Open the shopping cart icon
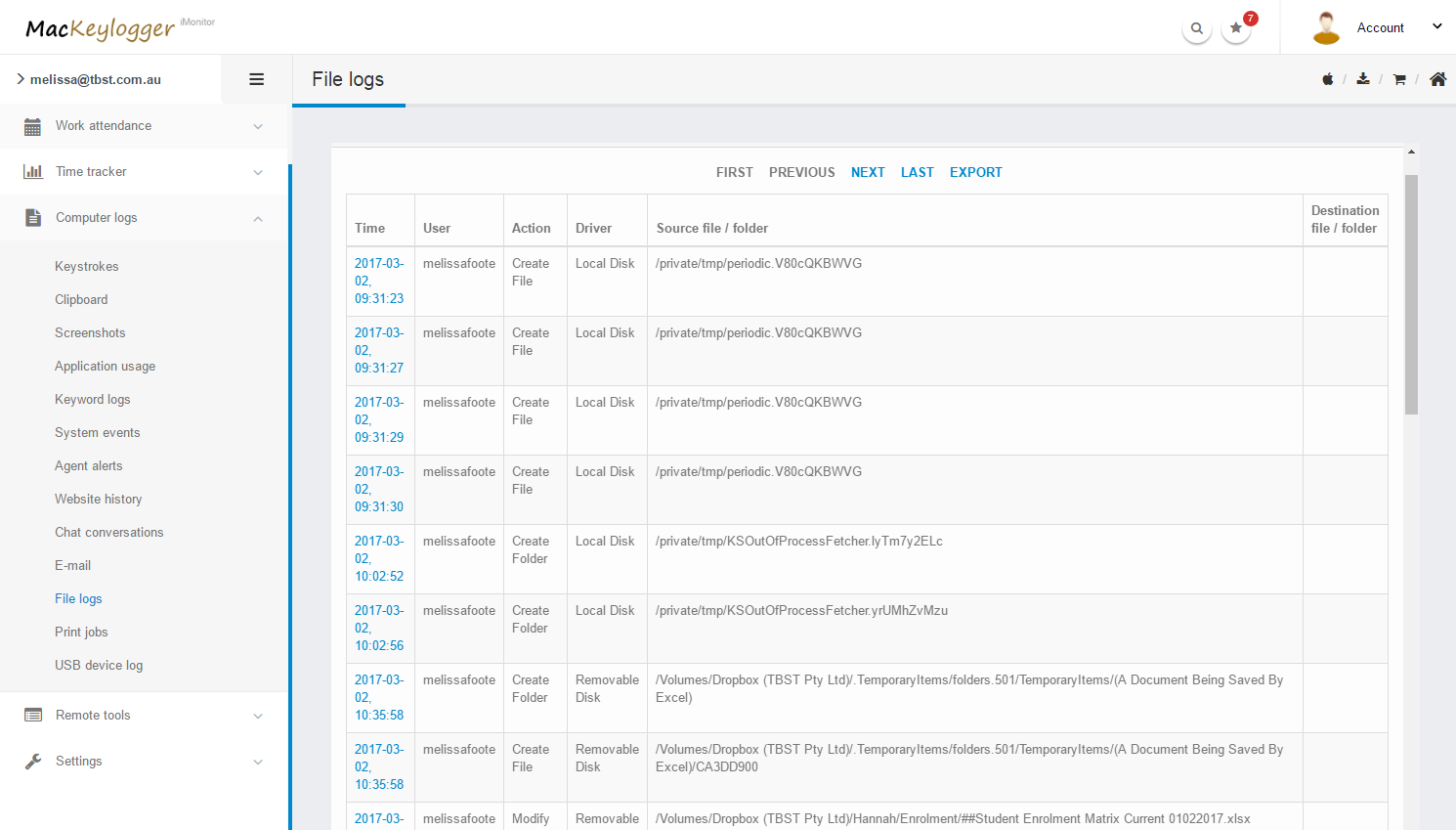 click(x=1399, y=79)
